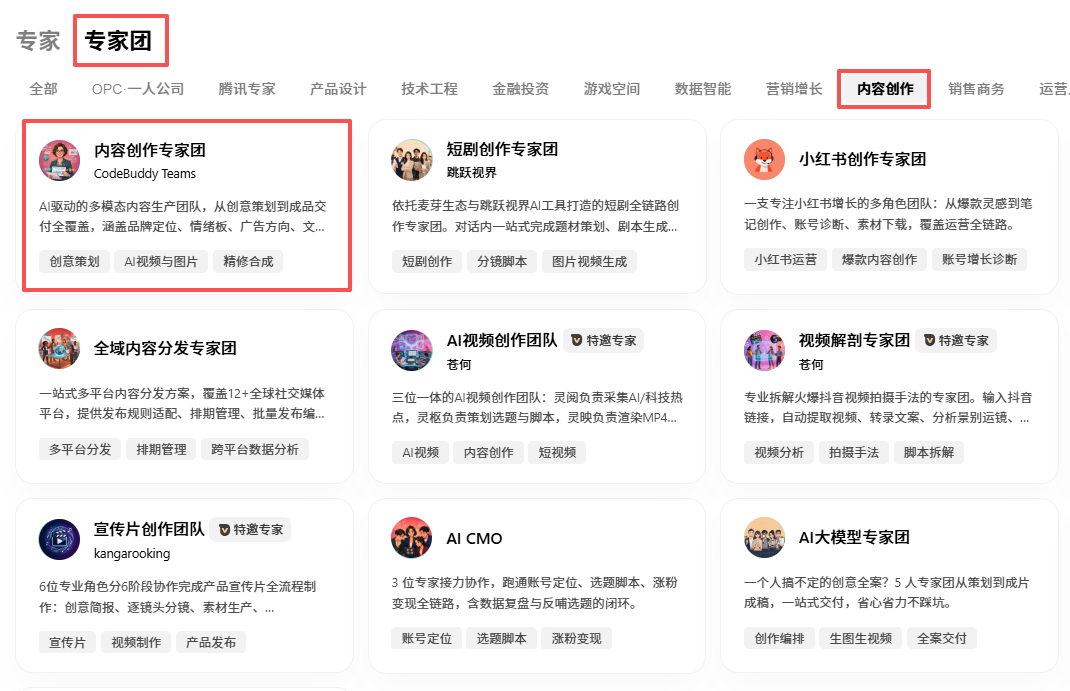Select the 专家团 heading tab
Viewport: 1070px width, 691px height.
pos(118,41)
